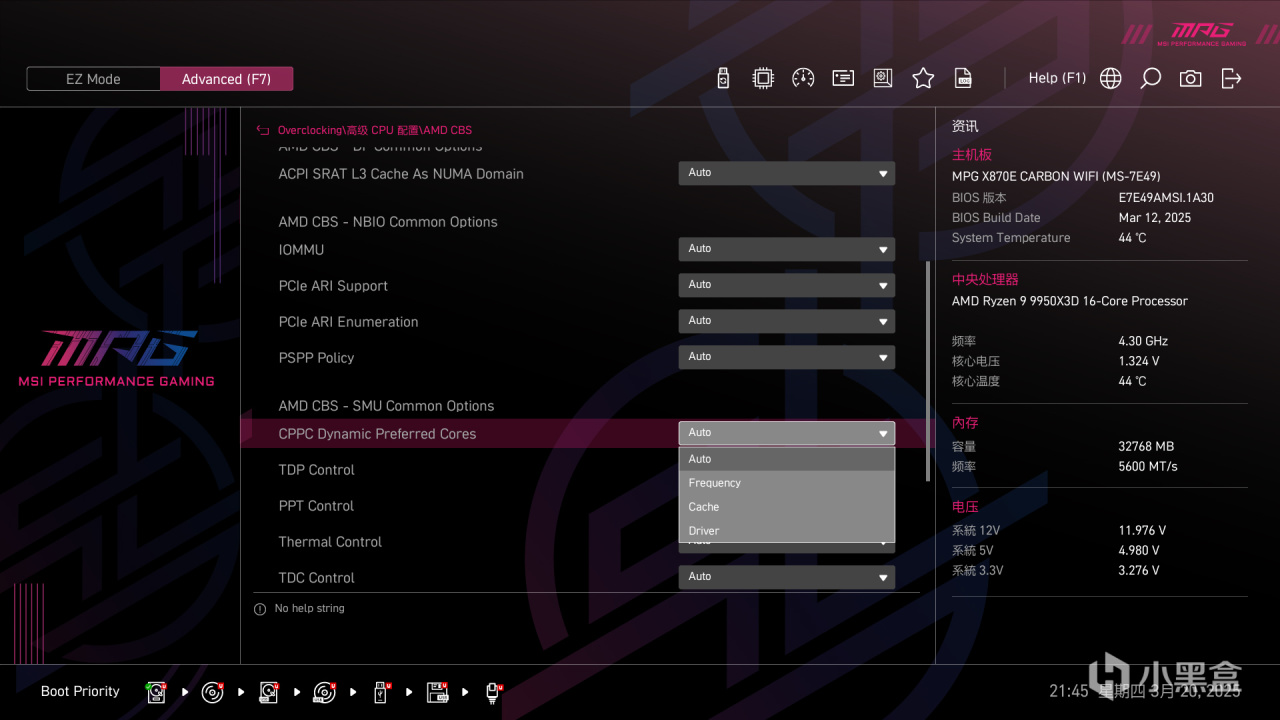The width and height of the screenshot is (1280, 720).
Task: Click the 5600 MT/s memory frequency value
Action: (1149, 467)
